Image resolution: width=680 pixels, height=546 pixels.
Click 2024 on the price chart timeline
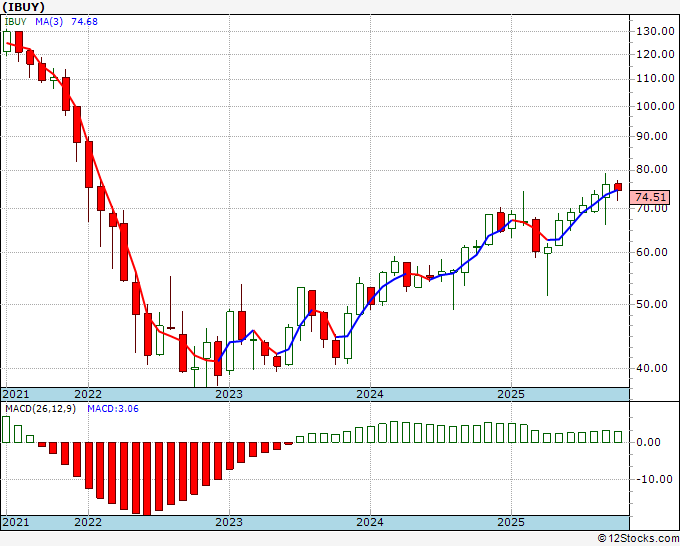pyautogui.click(x=370, y=394)
